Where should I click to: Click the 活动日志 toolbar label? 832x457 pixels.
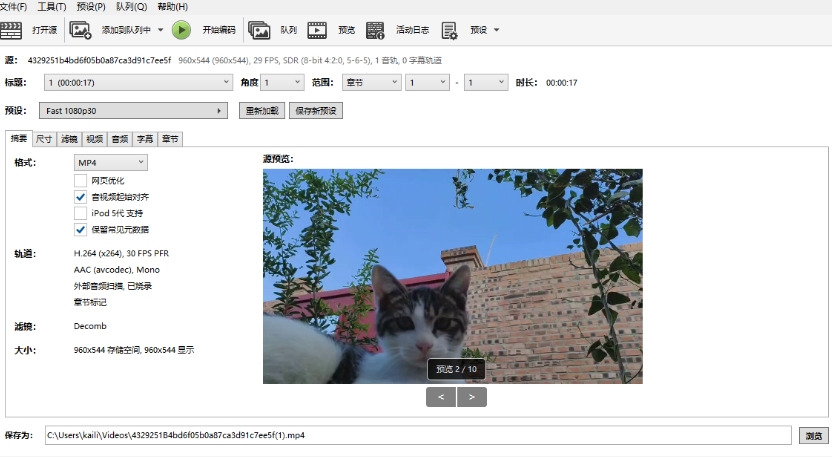tap(412, 30)
